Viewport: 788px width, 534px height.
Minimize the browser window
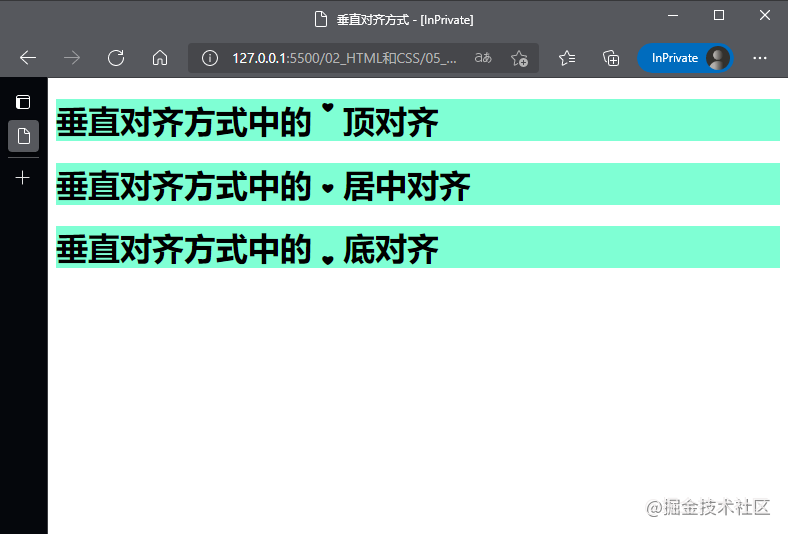click(x=673, y=16)
